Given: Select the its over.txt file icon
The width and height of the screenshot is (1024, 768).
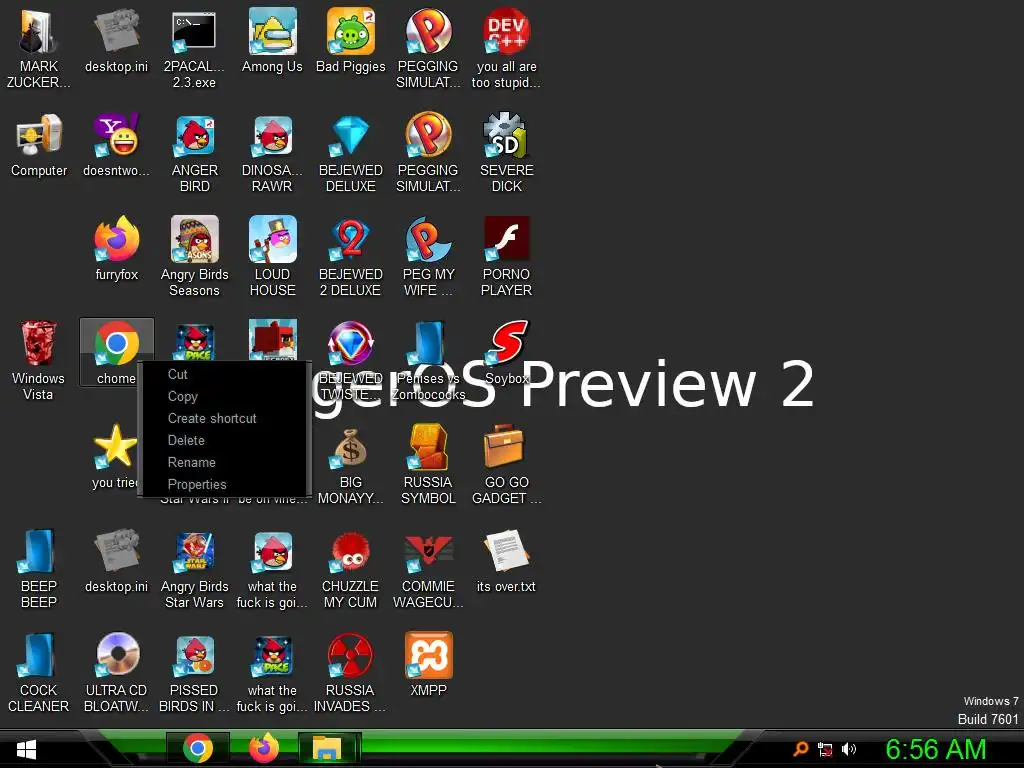Looking at the screenshot, I should (x=506, y=562).
